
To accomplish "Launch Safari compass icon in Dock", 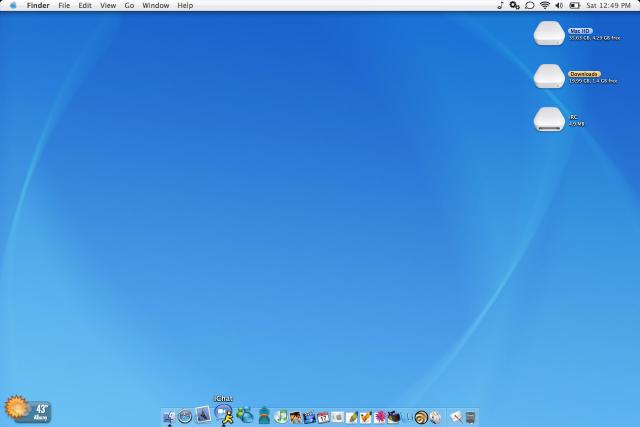I will [x=185, y=416].
